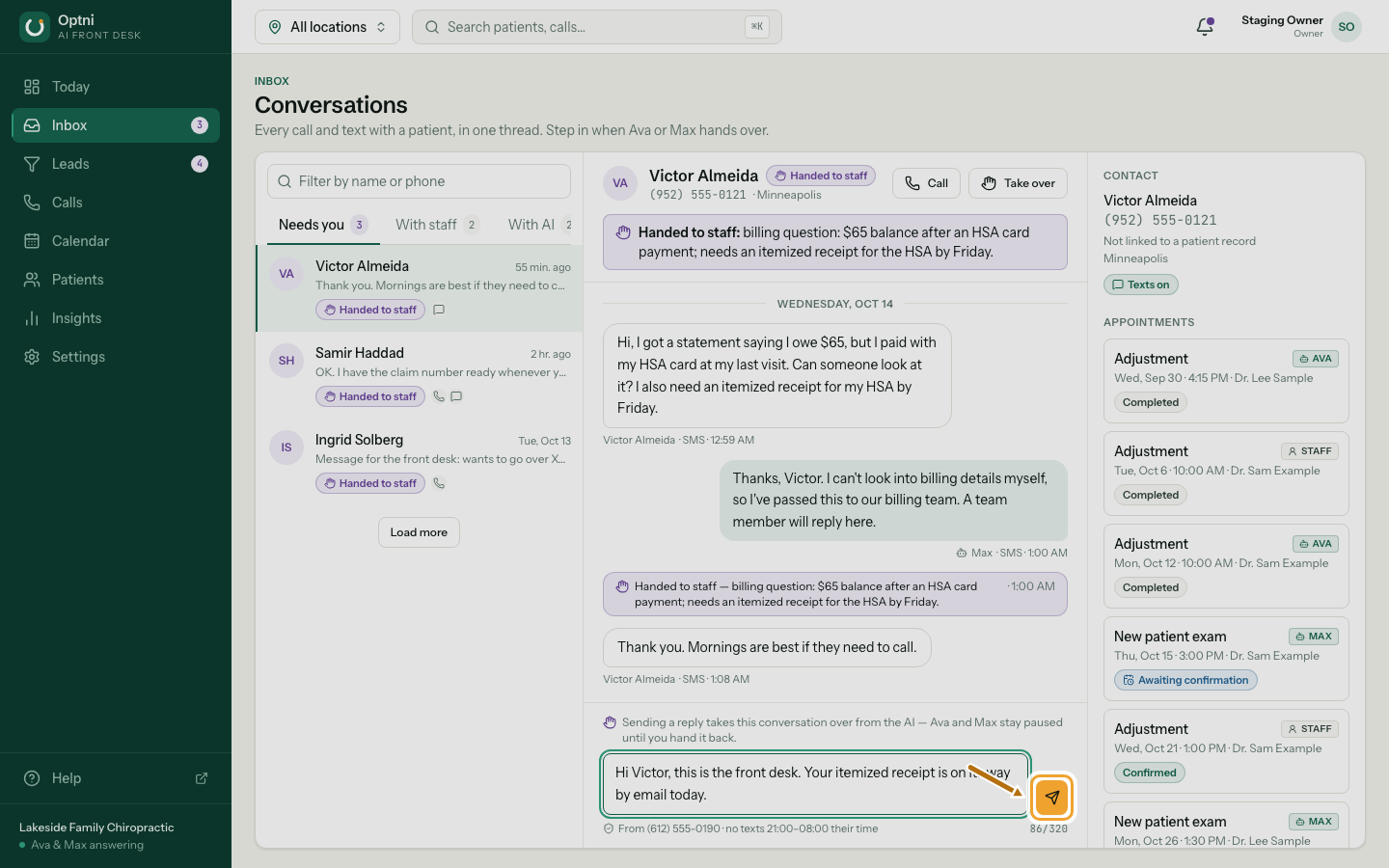
Task: Click Handed to staff badge in header
Action: click(x=821, y=176)
